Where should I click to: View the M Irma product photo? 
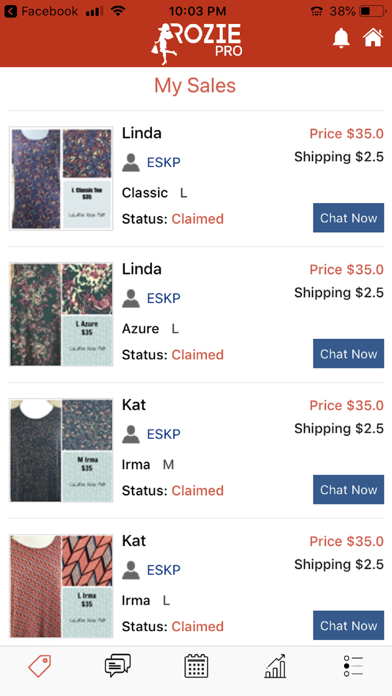point(61,451)
